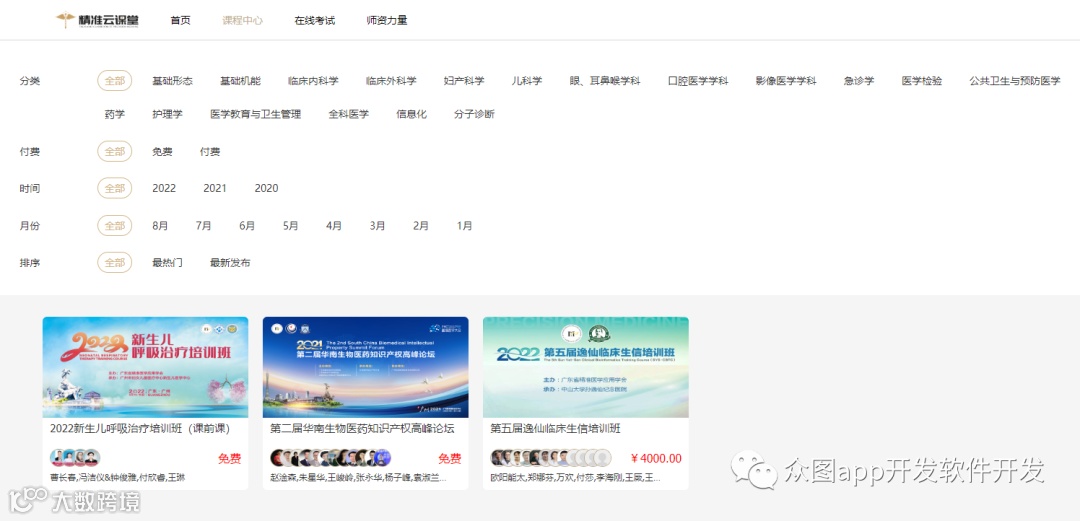
Task: Click 免费 price on 知识产权高峰论坛 card
Action: pyautogui.click(x=450, y=458)
